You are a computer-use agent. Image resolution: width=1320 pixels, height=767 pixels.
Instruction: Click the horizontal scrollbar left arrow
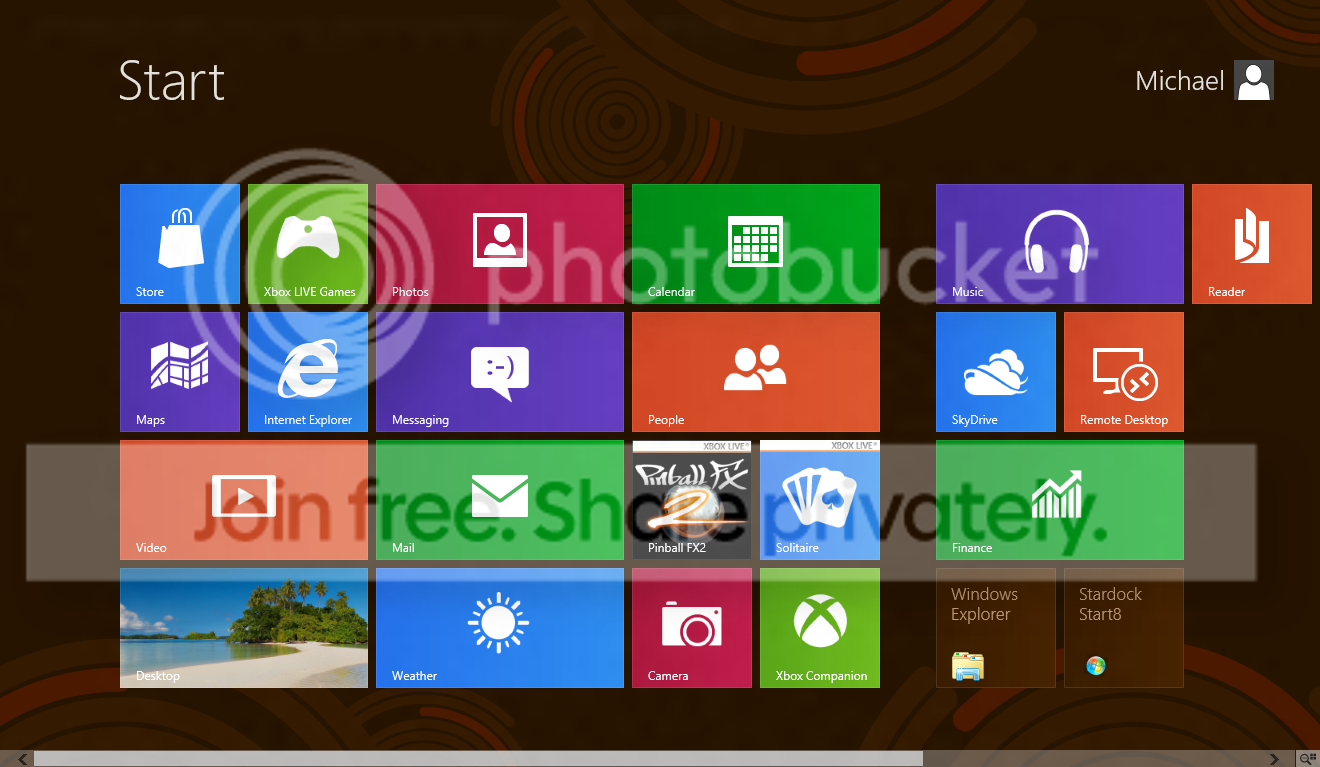23,759
